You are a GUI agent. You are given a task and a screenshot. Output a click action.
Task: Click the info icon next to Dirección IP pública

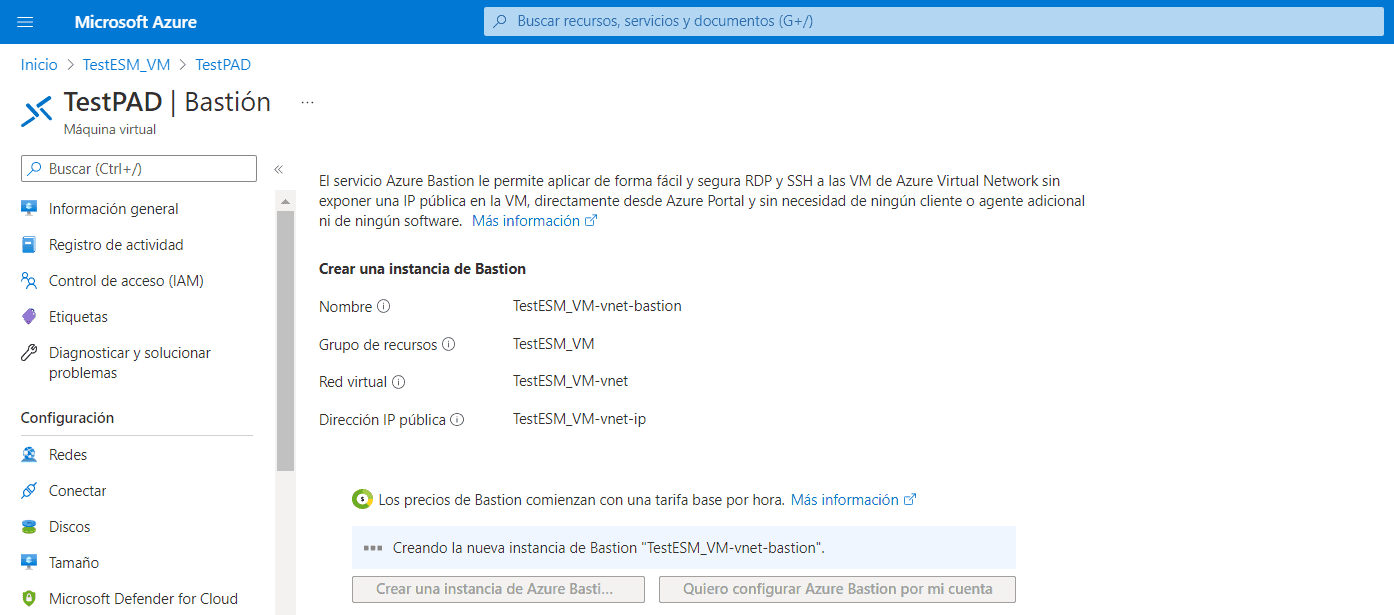pyautogui.click(x=457, y=420)
